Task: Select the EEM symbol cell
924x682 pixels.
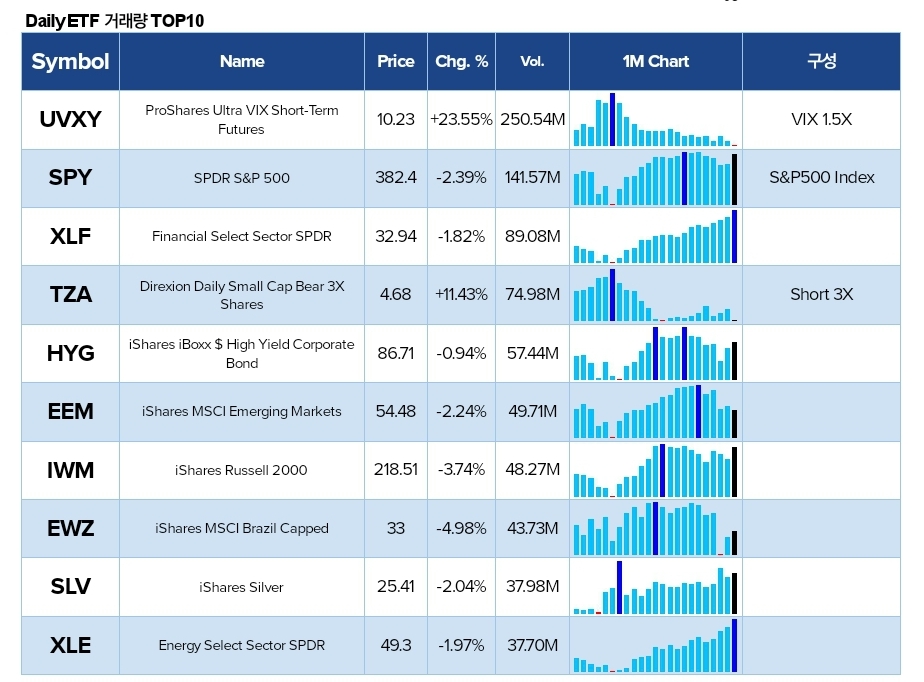Action: (70, 411)
